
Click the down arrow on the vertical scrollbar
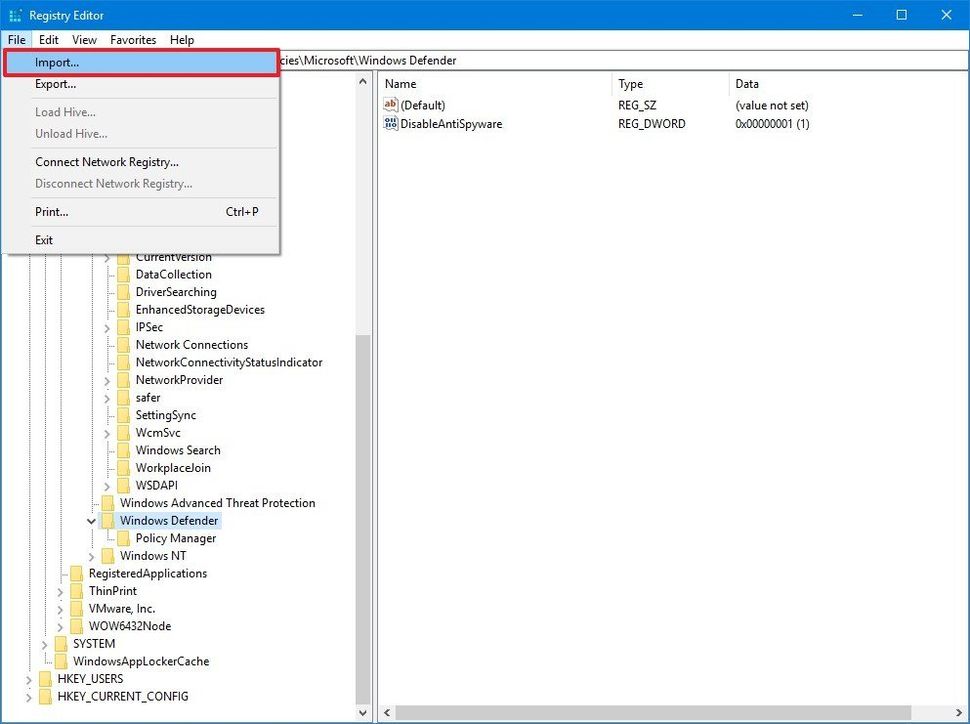[363, 712]
